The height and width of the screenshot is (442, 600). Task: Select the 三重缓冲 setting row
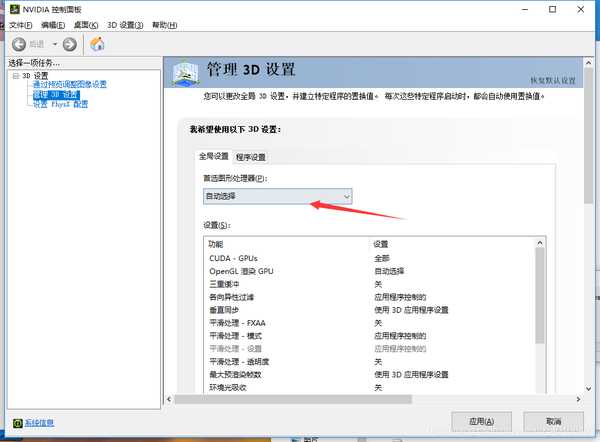pyautogui.click(x=369, y=284)
